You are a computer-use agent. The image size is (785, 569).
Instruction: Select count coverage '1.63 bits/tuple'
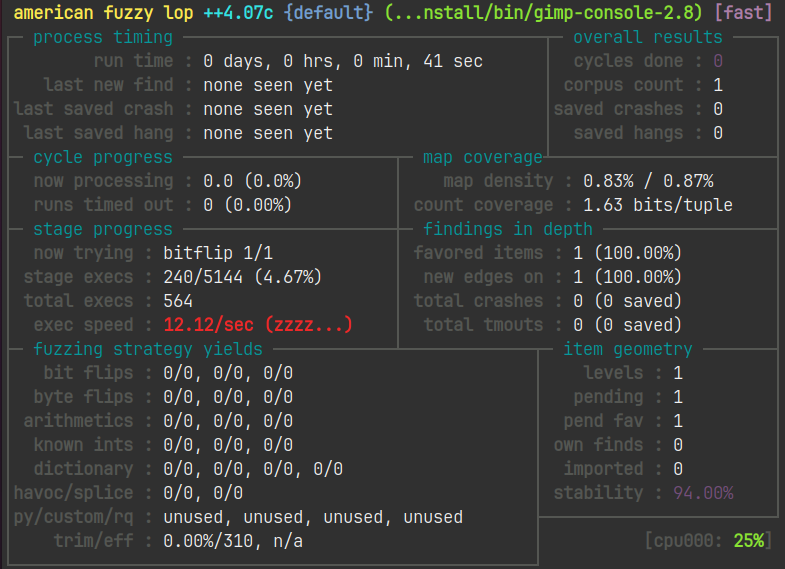[658, 205]
